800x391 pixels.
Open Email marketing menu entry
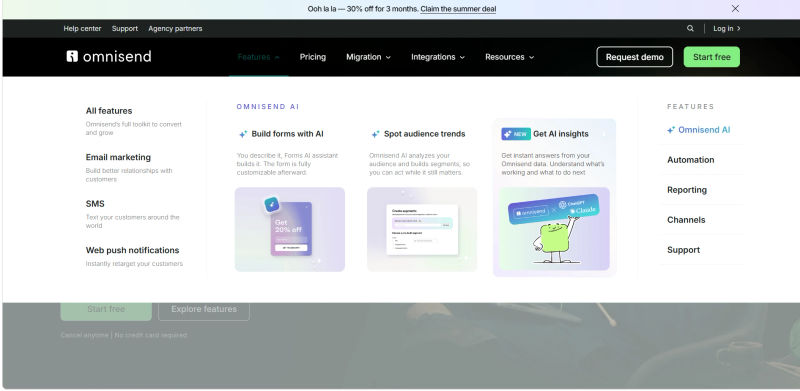pos(118,157)
